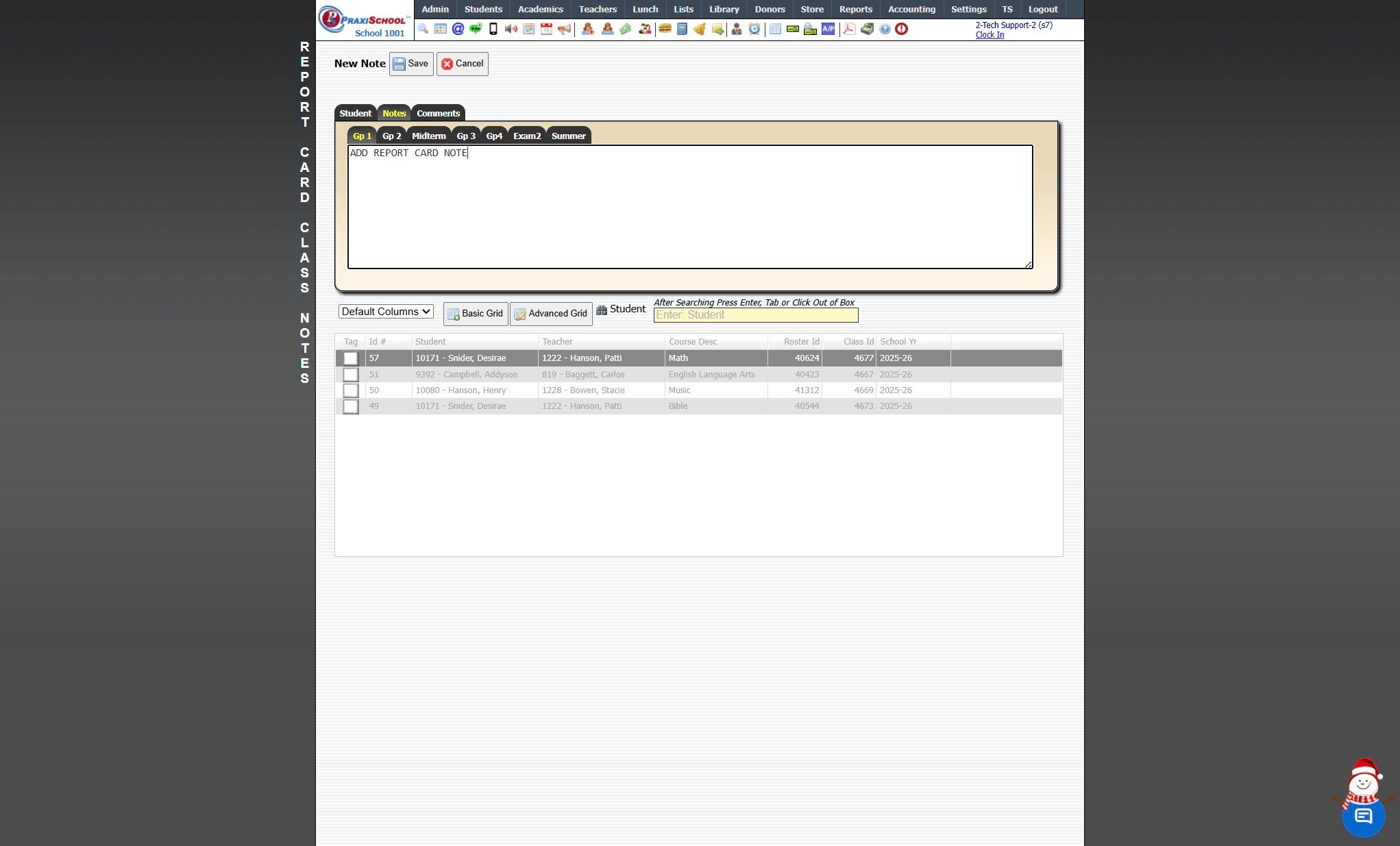Image resolution: width=1400 pixels, height=846 pixels.
Task: Click the alarm clock icon
Action: coord(754,29)
